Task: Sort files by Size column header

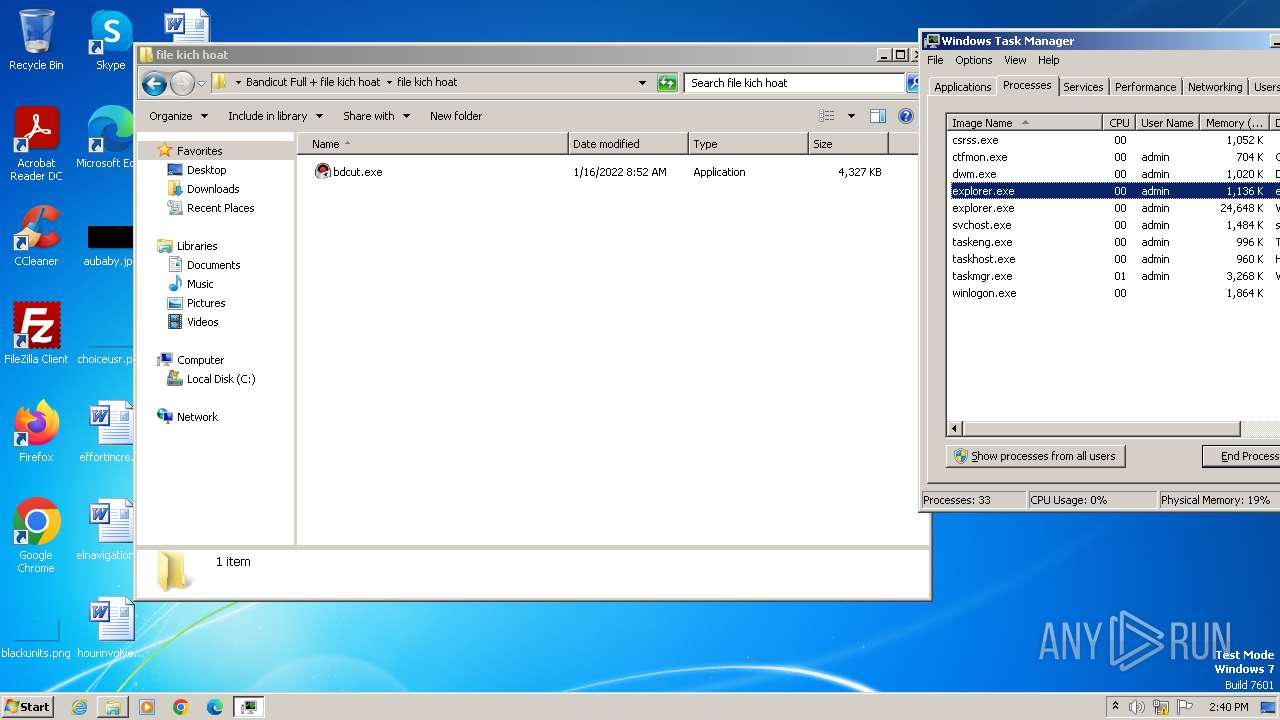Action: [848, 144]
